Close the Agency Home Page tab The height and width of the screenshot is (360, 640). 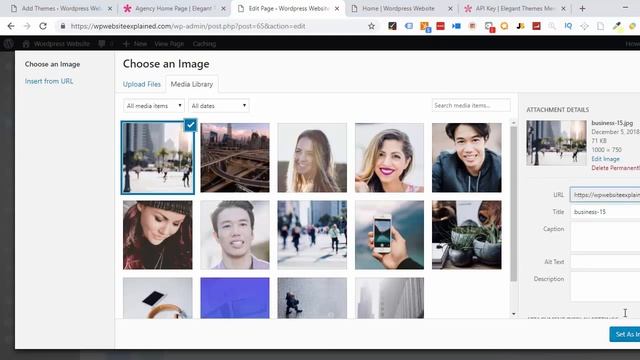coord(223,8)
